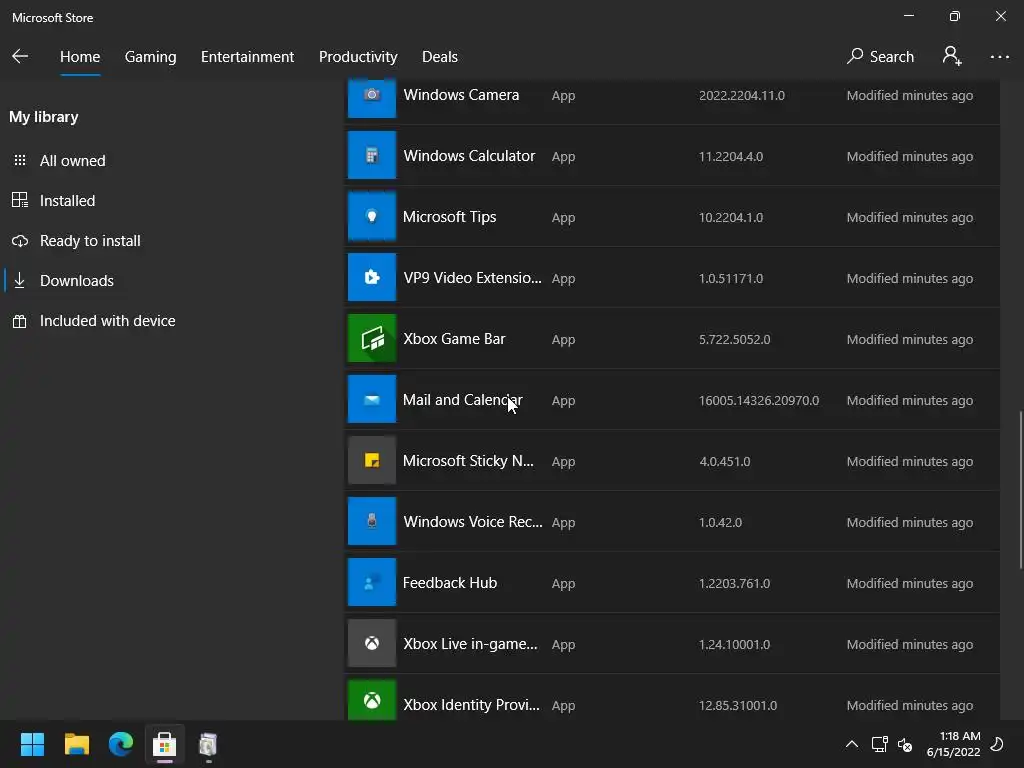The width and height of the screenshot is (1024, 768).
Task: Click the Microsoft Sticky Notes icon
Action: tap(372, 460)
